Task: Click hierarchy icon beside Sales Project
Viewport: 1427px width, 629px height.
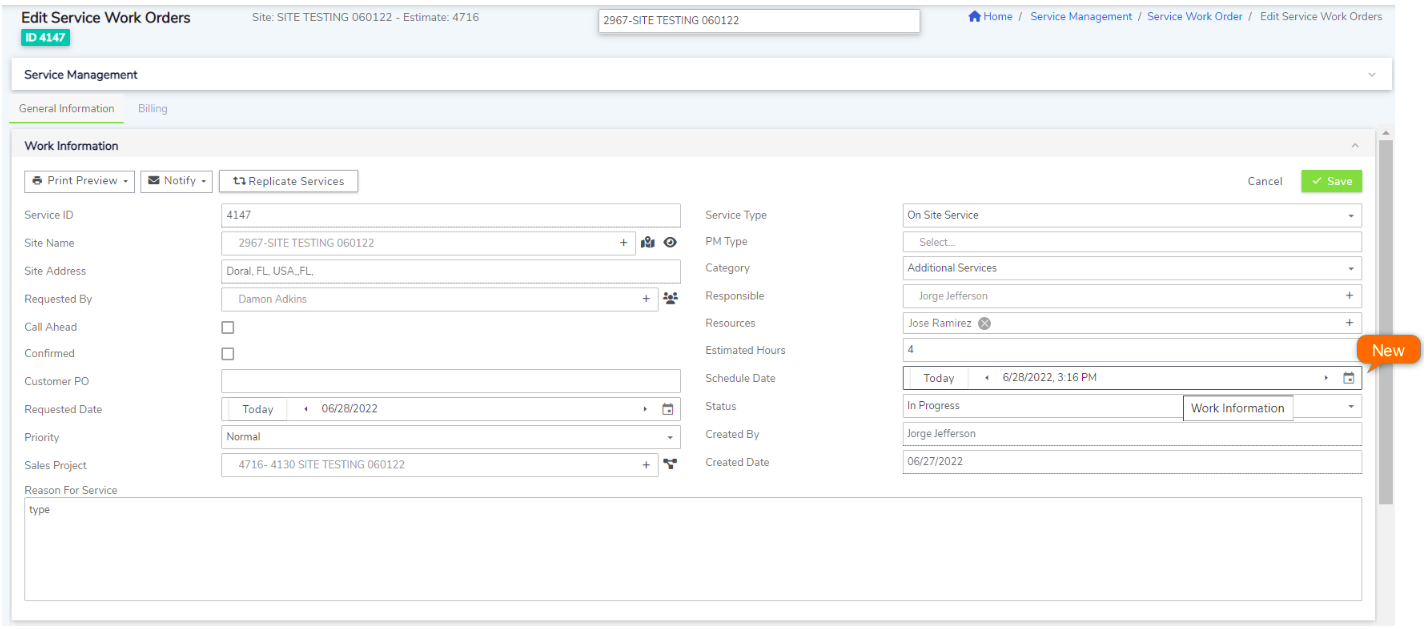Action: [x=670, y=464]
